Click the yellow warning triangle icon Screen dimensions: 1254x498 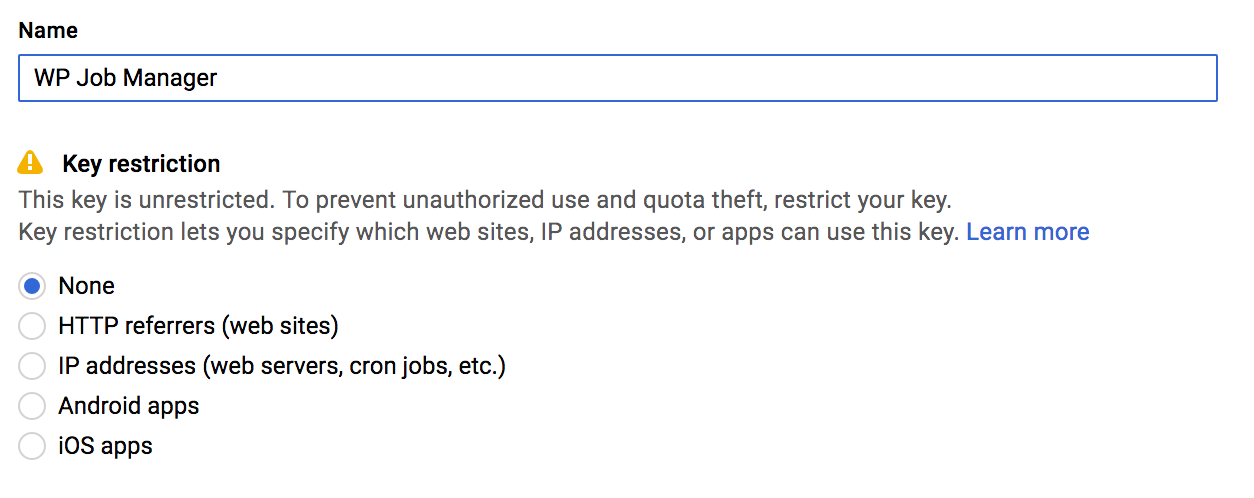pos(32,162)
